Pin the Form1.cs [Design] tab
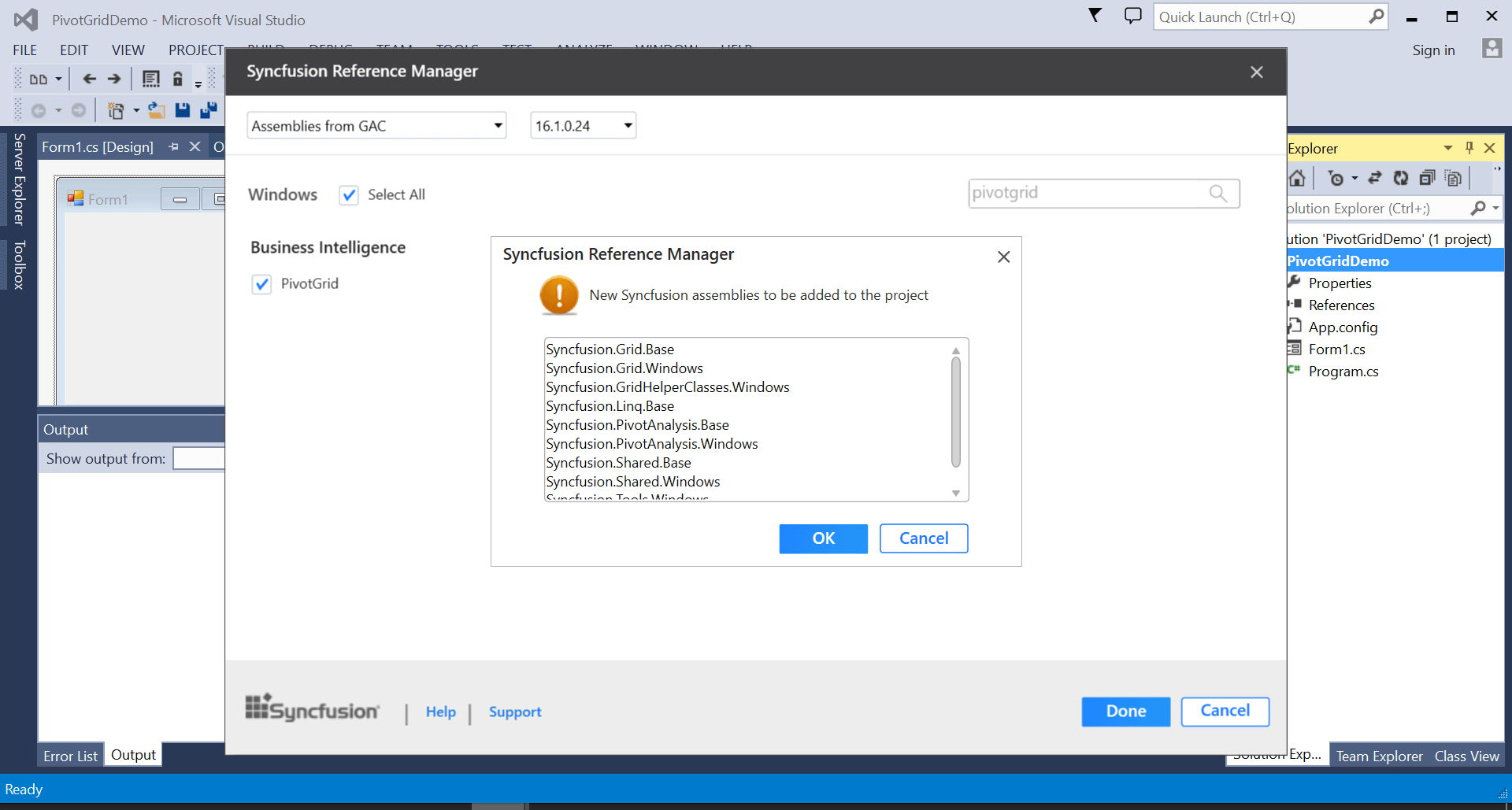 pyautogui.click(x=173, y=147)
